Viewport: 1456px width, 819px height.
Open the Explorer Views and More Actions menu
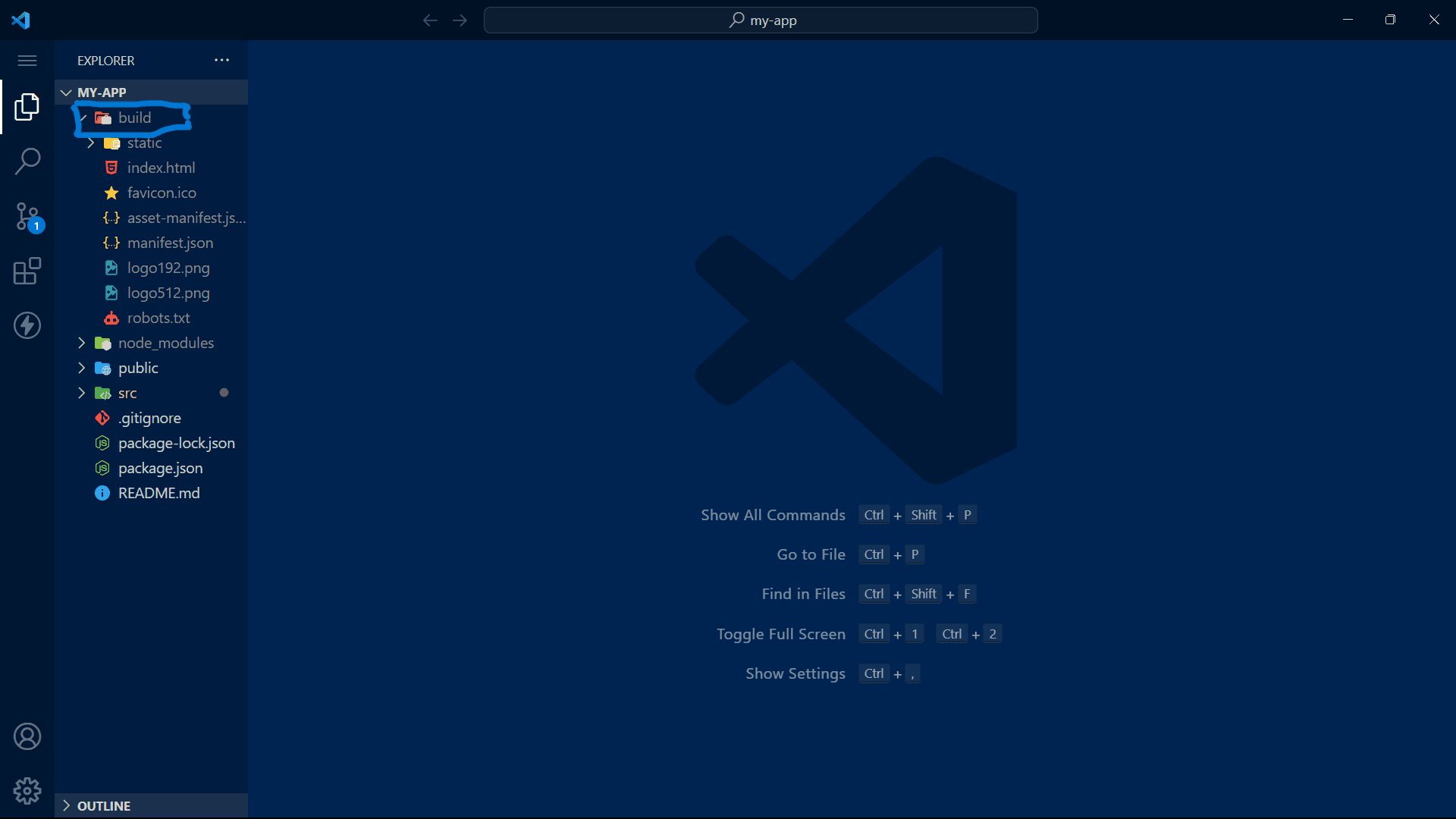pos(221,60)
